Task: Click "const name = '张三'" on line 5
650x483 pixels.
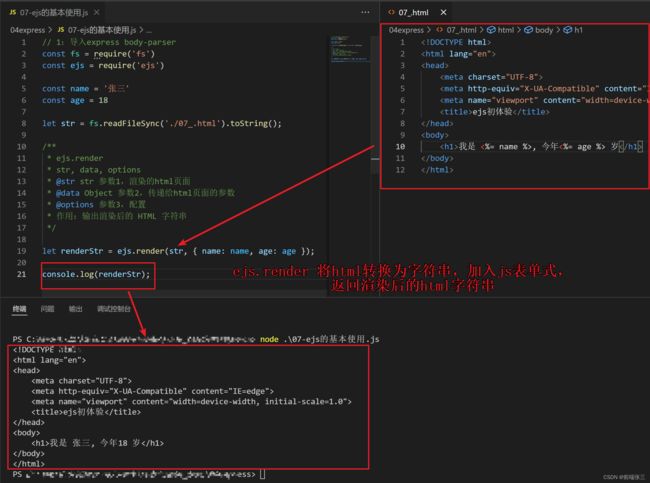Action: point(85,89)
